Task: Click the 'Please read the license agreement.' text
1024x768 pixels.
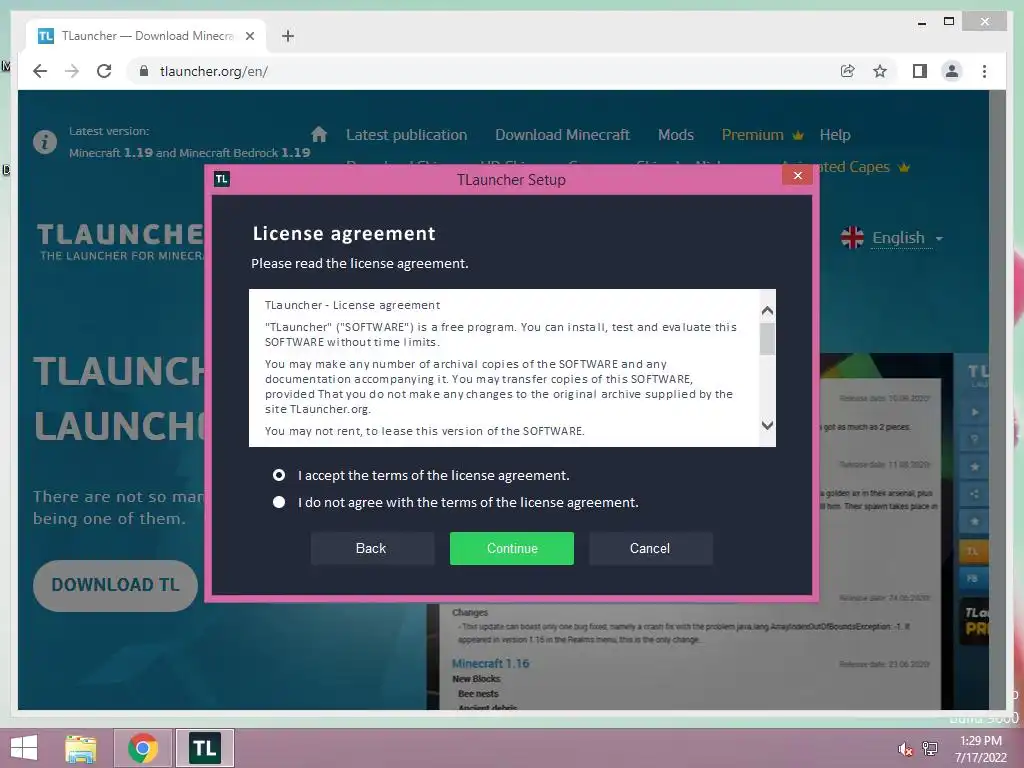Action: click(360, 263)
